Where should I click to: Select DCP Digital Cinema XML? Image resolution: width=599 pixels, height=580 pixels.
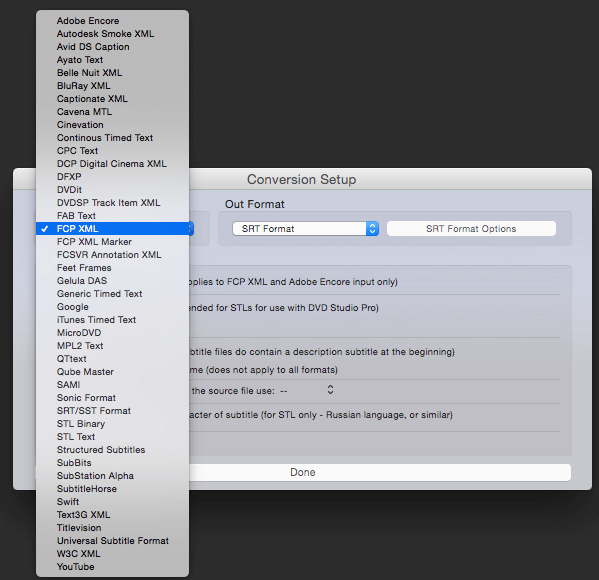tap(112, 164)
